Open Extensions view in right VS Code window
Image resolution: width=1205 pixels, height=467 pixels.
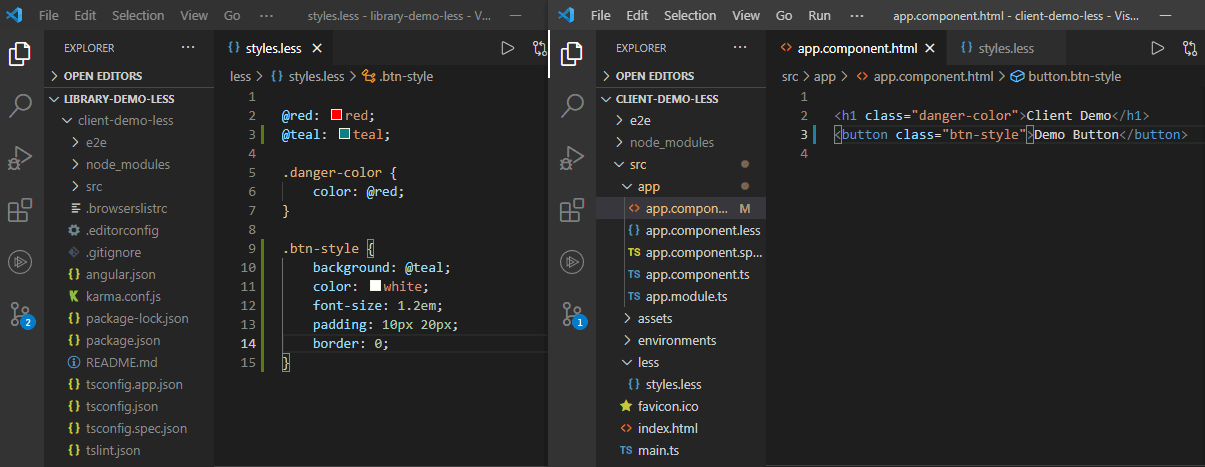pyautogui.click(x=572, y=210)
